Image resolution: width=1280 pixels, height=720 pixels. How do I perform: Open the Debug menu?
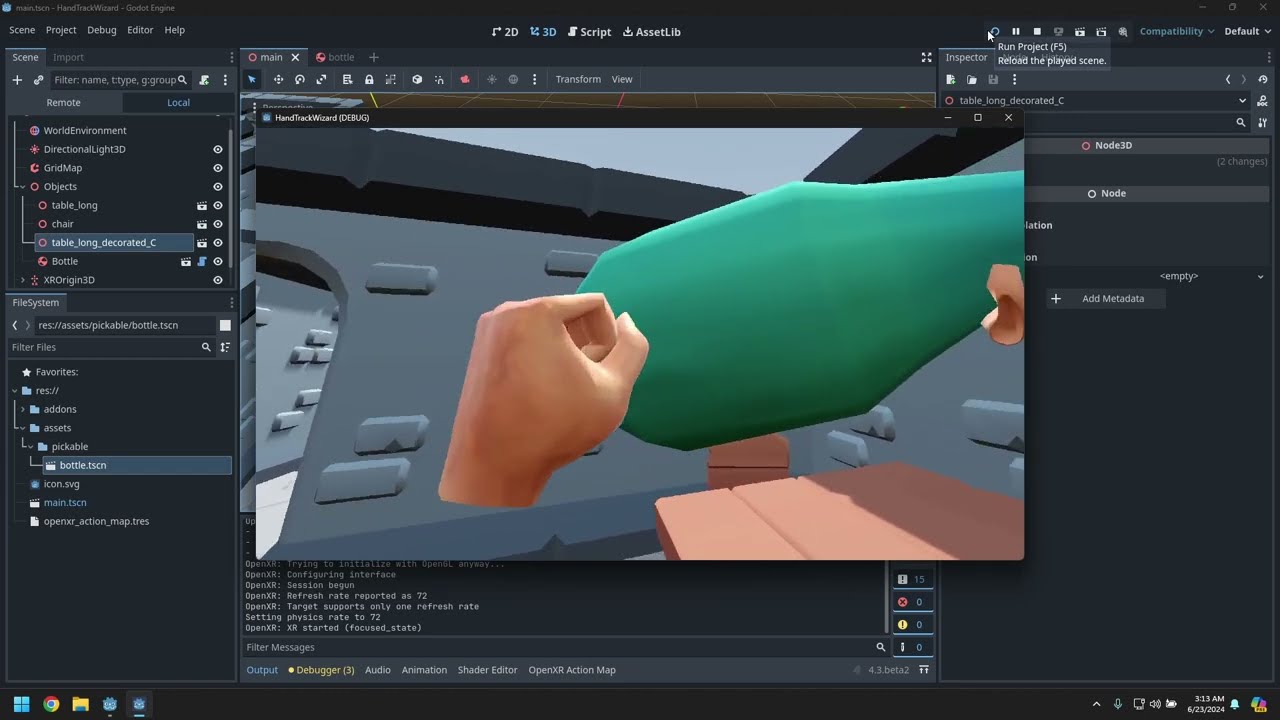point(102,30)
